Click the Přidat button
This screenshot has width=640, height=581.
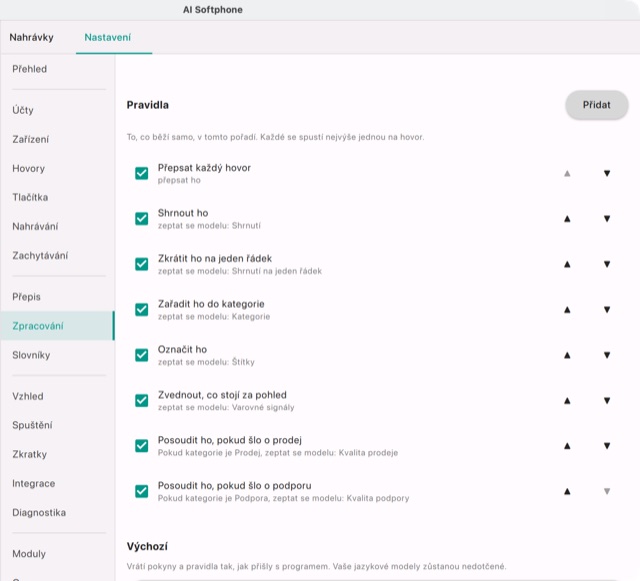(596, 105)
